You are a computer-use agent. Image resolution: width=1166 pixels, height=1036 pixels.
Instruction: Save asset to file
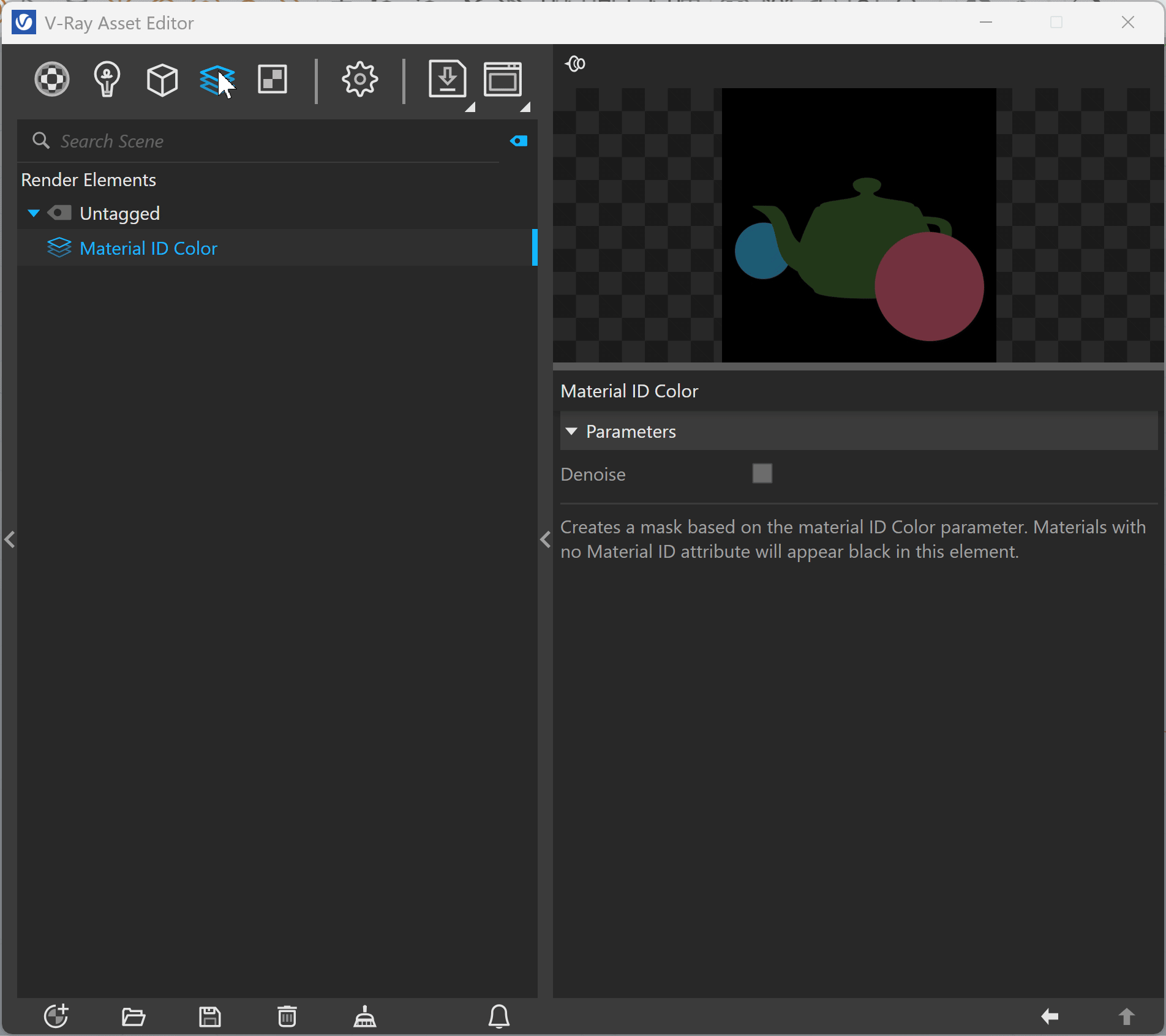[x=210, y=1017]
